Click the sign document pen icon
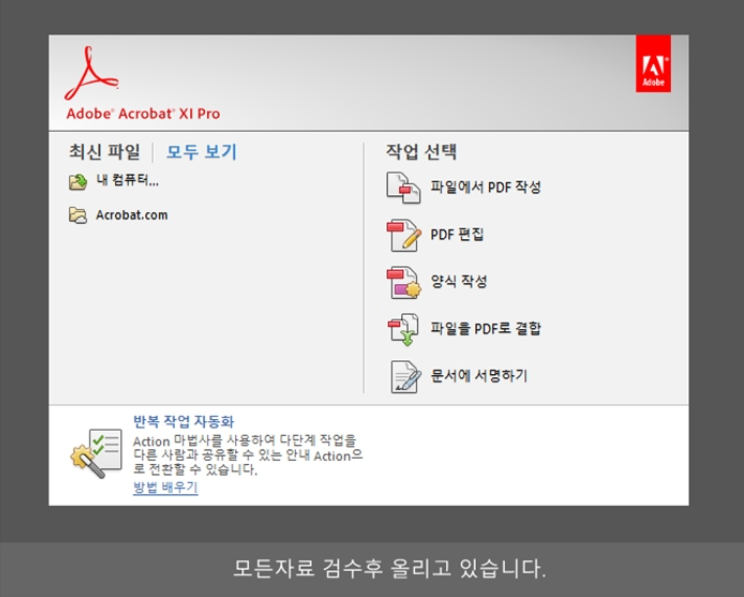 click(x=403, y=376)
